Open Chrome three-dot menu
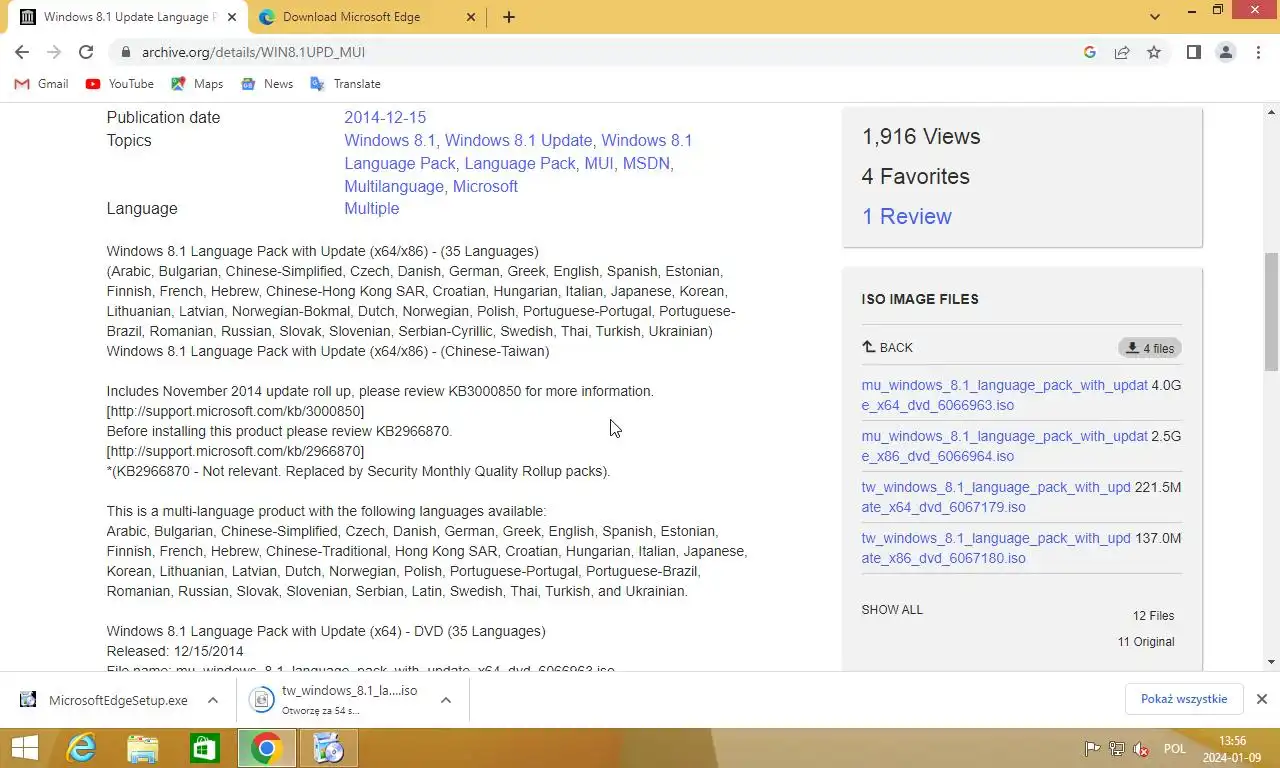Viewport: 1280px width, 768px height. tap(1258, 52)
